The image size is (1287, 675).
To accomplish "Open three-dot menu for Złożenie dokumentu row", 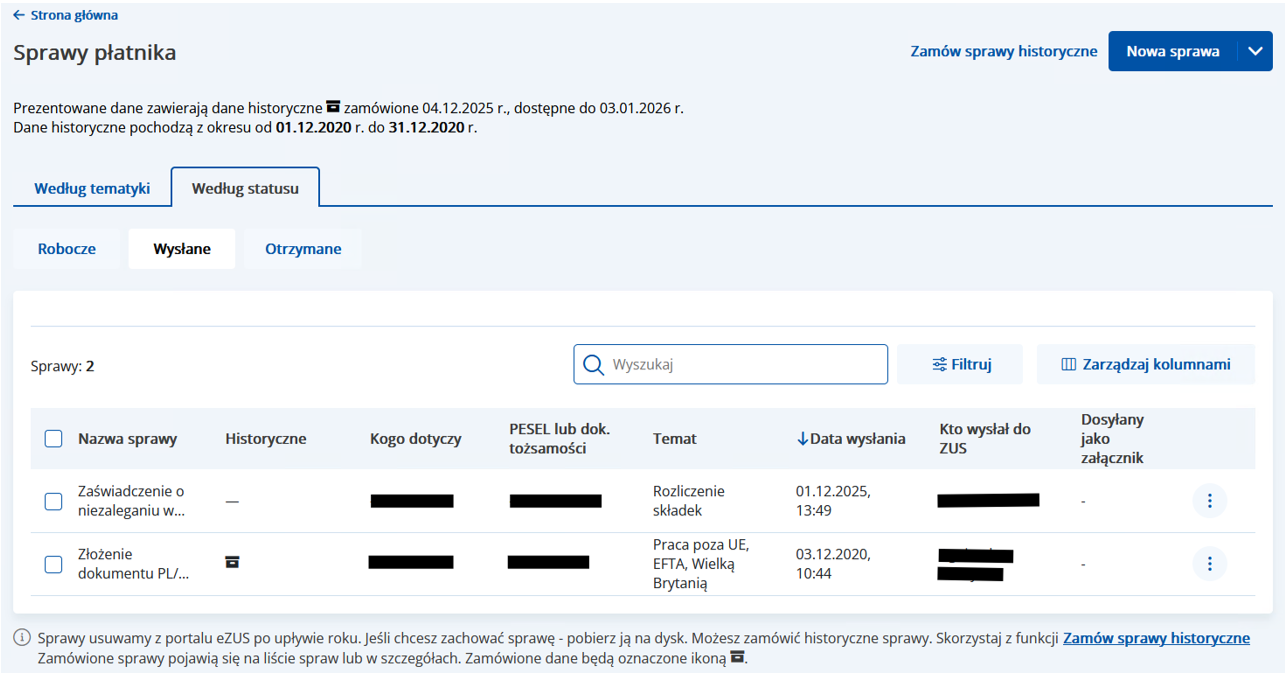I will coord(1209,564).
